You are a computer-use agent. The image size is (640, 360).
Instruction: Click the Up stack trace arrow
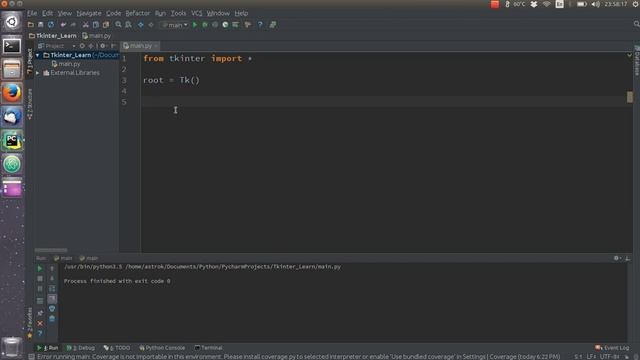(x=52, y=269)
